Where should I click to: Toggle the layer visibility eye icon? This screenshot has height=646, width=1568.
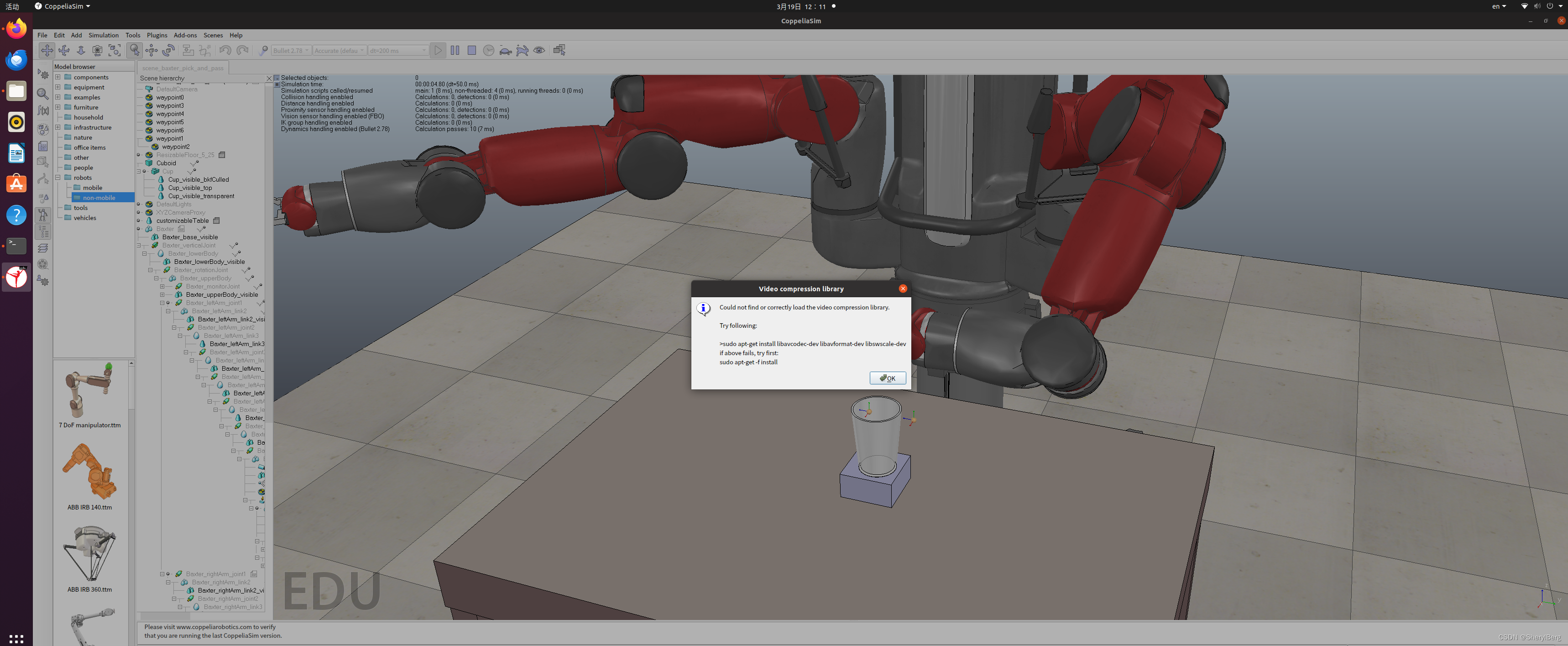539,51
